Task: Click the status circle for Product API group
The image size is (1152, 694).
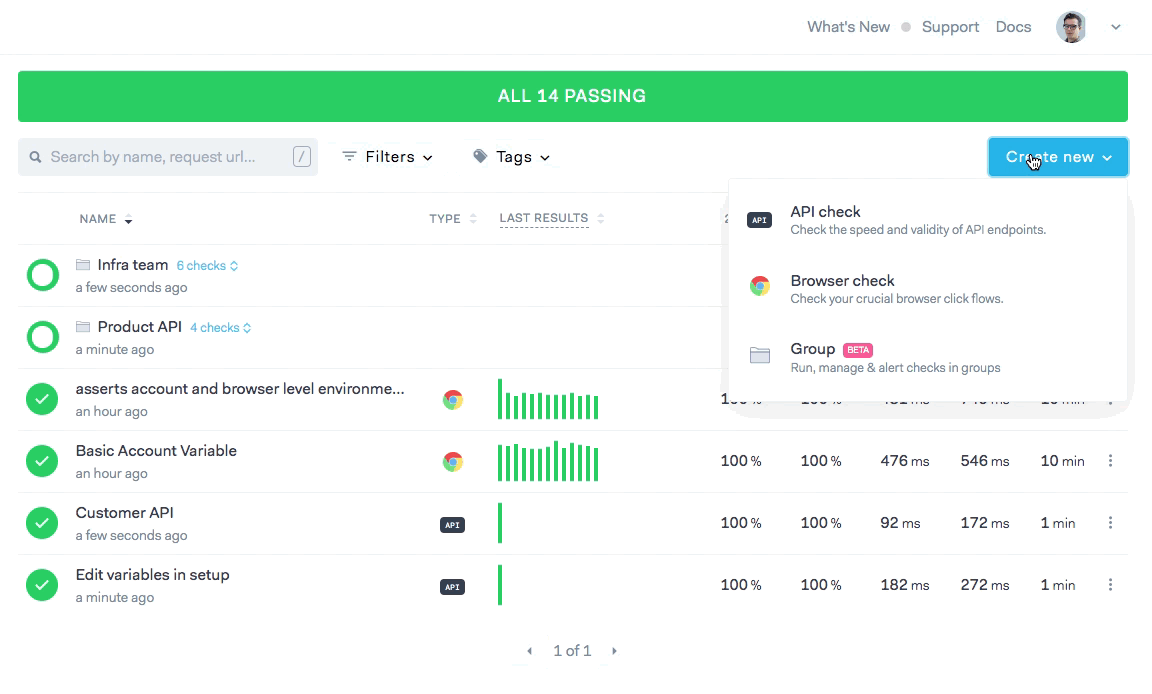Action: (x=42, y=337)
